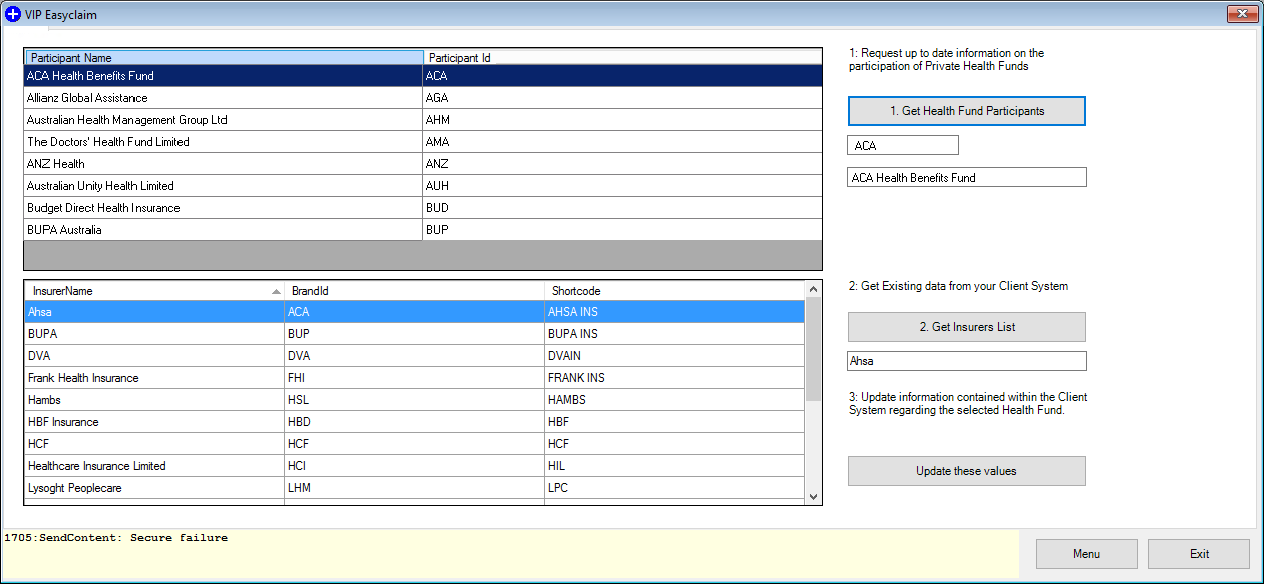Click the FRANK INS shortcode cell
1264x584 pixels.
(674, 378)
